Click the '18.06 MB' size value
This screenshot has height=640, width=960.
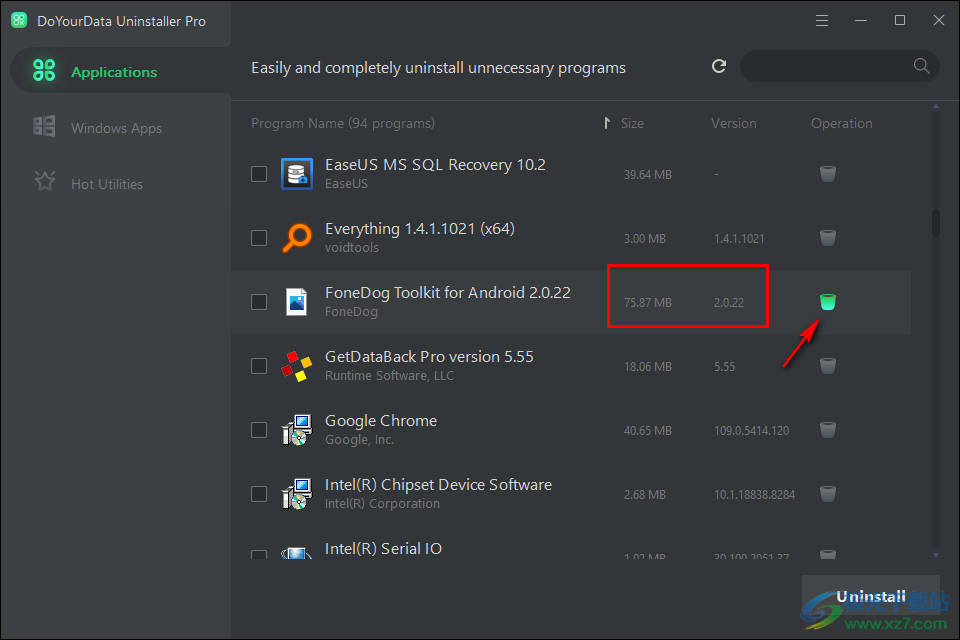(x=648, y=366)
